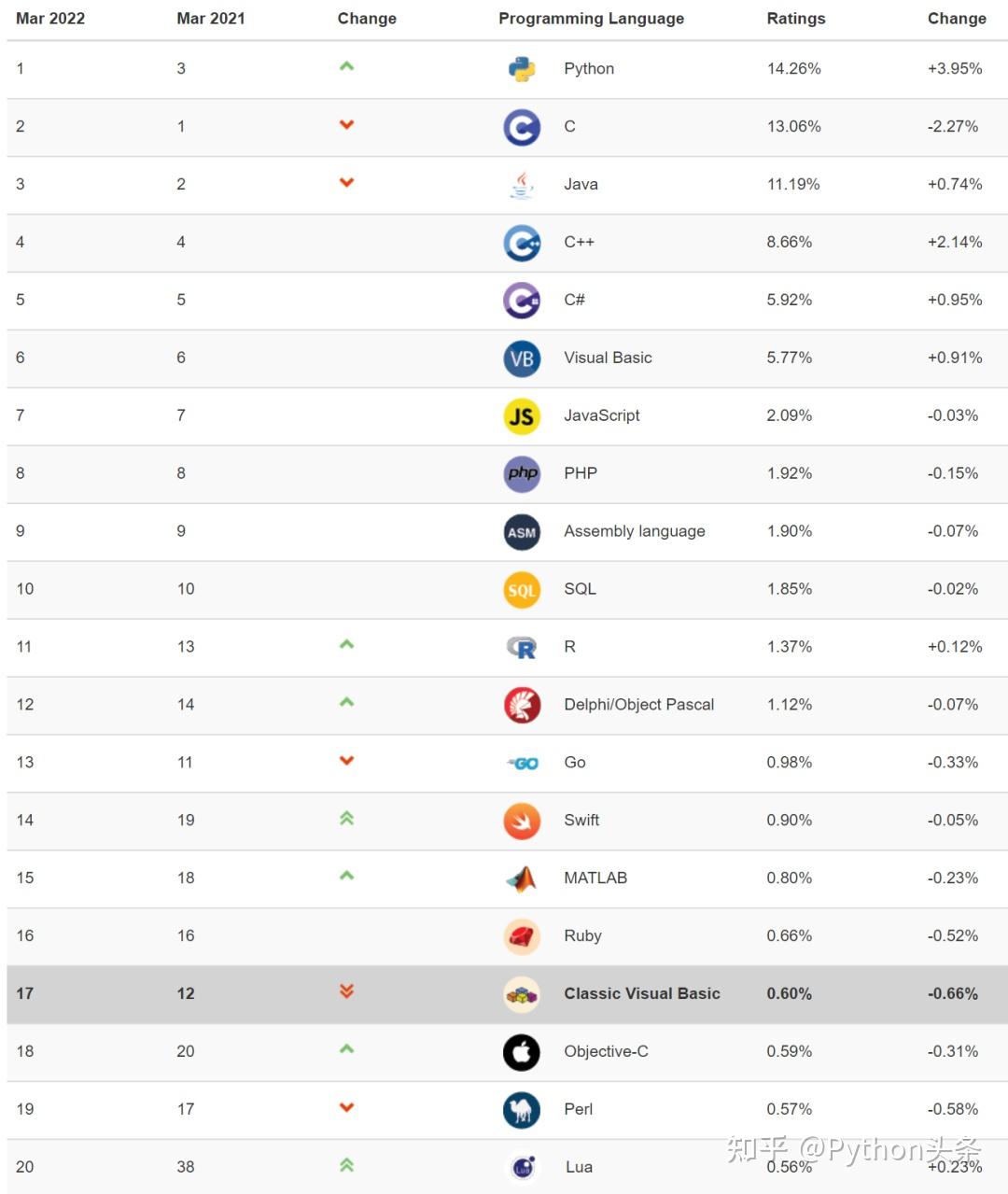Image resolution: width=1008 pixels, height=1194 pixels.
Task: Click the red down arrow in C row
Action: (x=346, y=125)
